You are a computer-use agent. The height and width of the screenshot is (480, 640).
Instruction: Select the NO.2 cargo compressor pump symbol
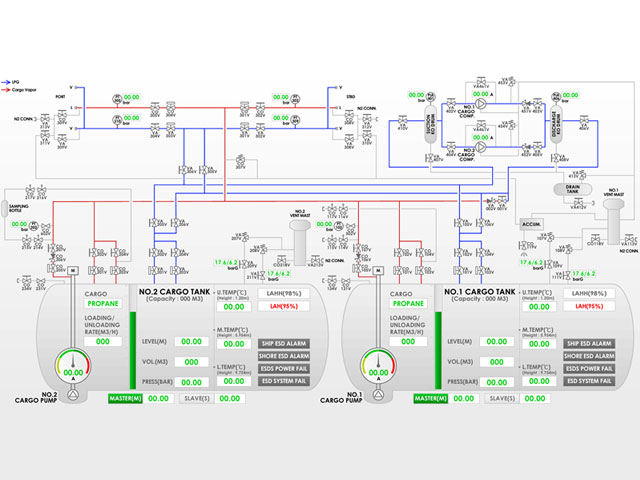pyautogui.click(x=481, y=147)
